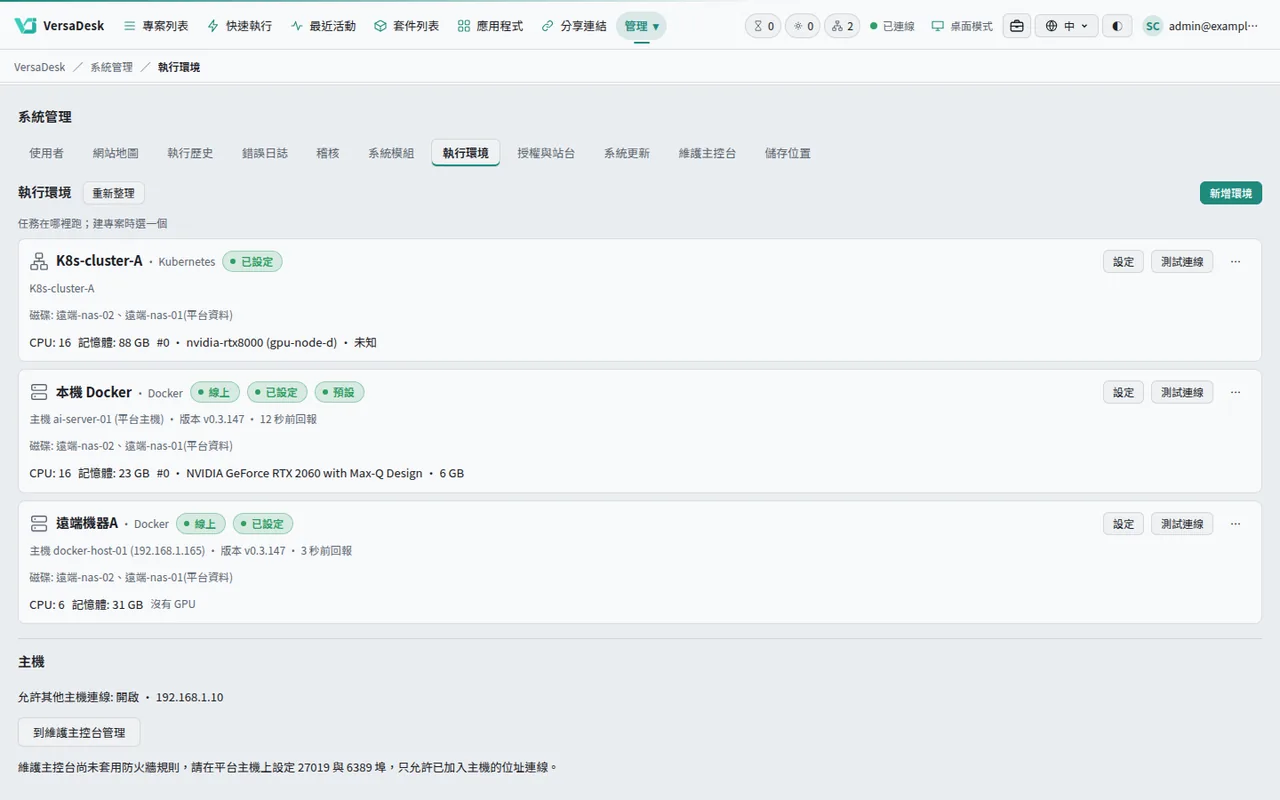Image resolution: width=1280 pixels, height=800 pixels.
Task: Click 系統管理 in the breadcrumb
Action: [111, 67]
